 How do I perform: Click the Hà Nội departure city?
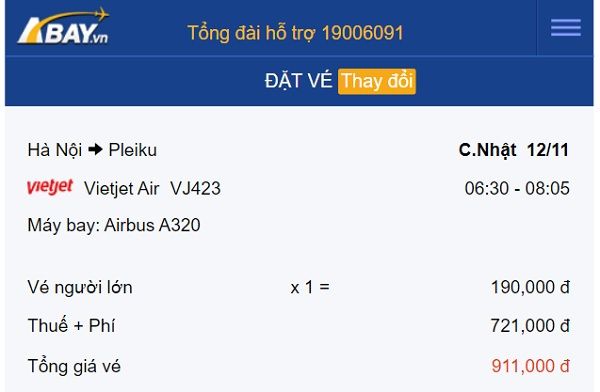pos(55,150)
